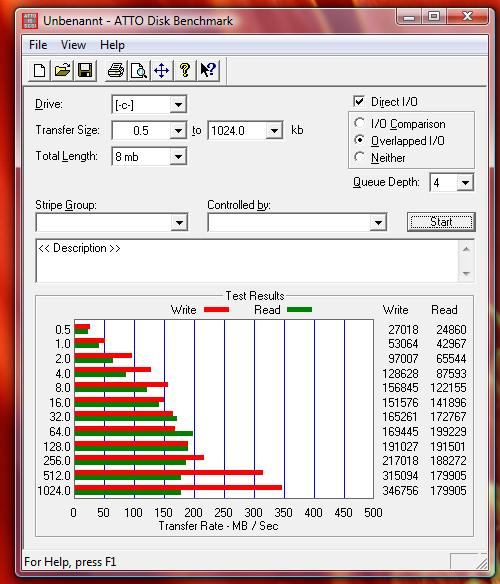Click the green Read legend swatch
The image size is (500, 584).
300,310
